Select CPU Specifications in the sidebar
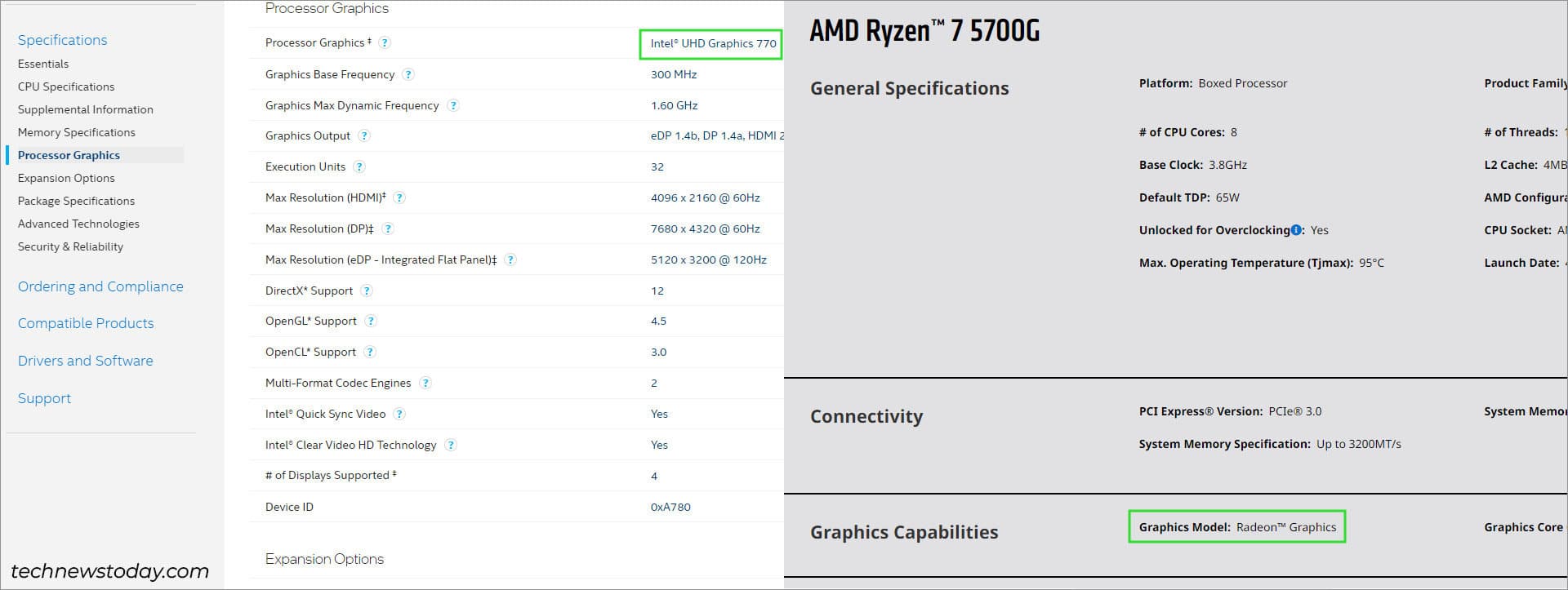 (x=65, y=87)
